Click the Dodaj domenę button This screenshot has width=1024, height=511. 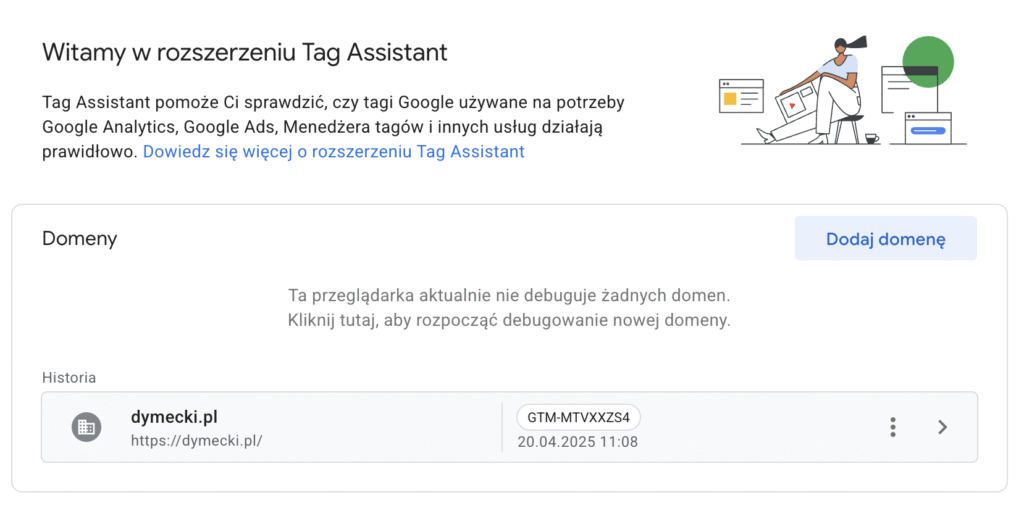point(886,239)
